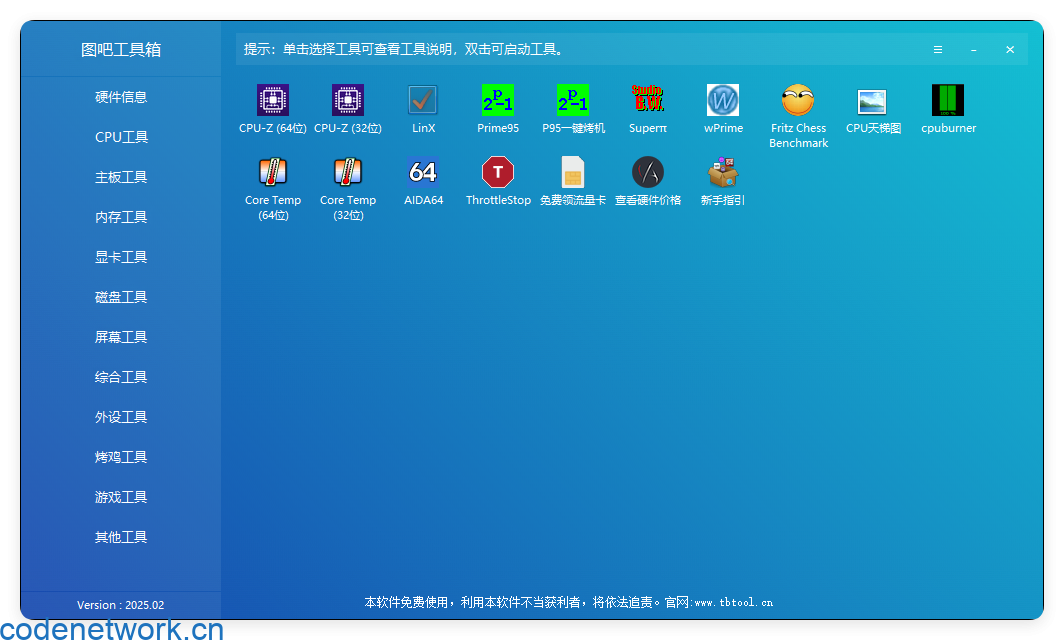This screenshot has width=1064, height=640.
Task: Select the 烤鸡工具 sidebar item
Action: (121, 457)
